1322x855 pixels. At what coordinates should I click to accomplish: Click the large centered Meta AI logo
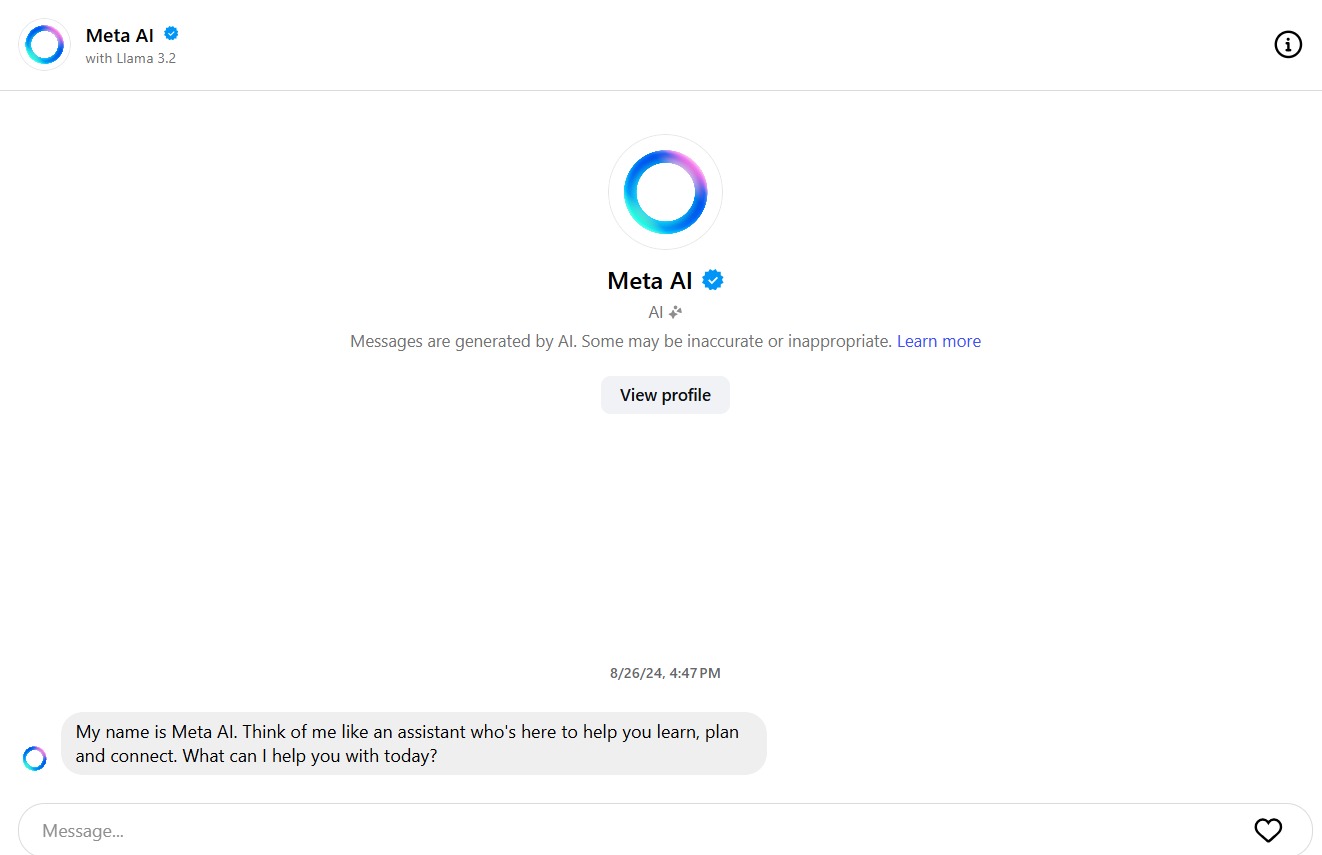665,192
